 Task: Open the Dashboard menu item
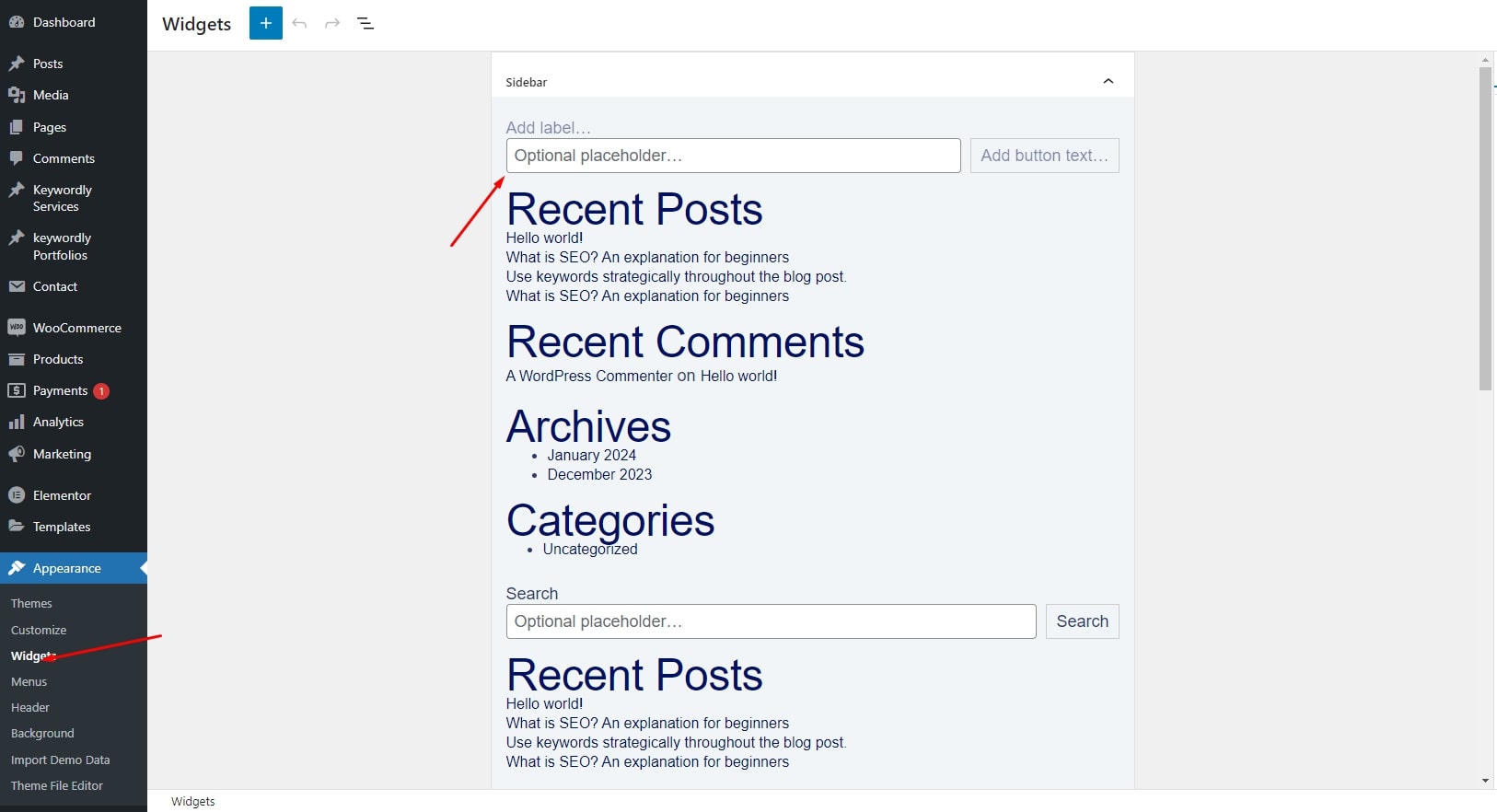(x=64, y=22)
